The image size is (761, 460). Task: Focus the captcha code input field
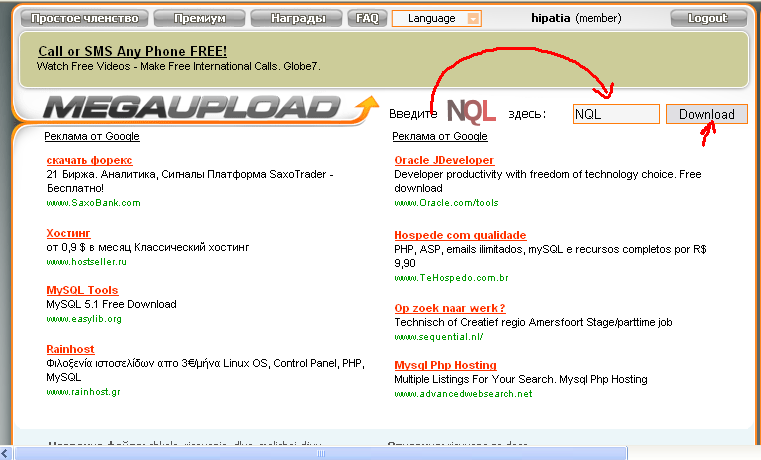(616, 114)
